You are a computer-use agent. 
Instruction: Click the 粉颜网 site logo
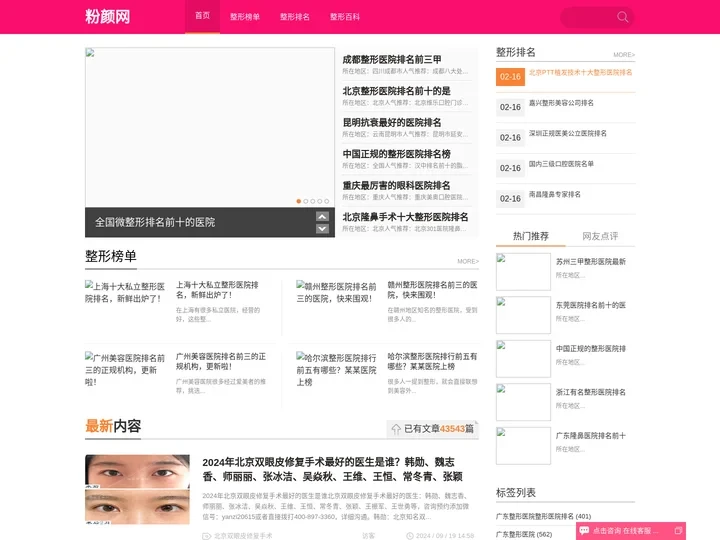[107, 17]
